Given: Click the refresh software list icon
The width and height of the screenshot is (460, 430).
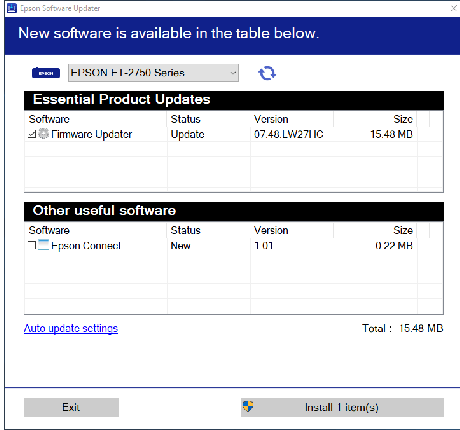Looking at the screenshot, I should pos(267,73).
